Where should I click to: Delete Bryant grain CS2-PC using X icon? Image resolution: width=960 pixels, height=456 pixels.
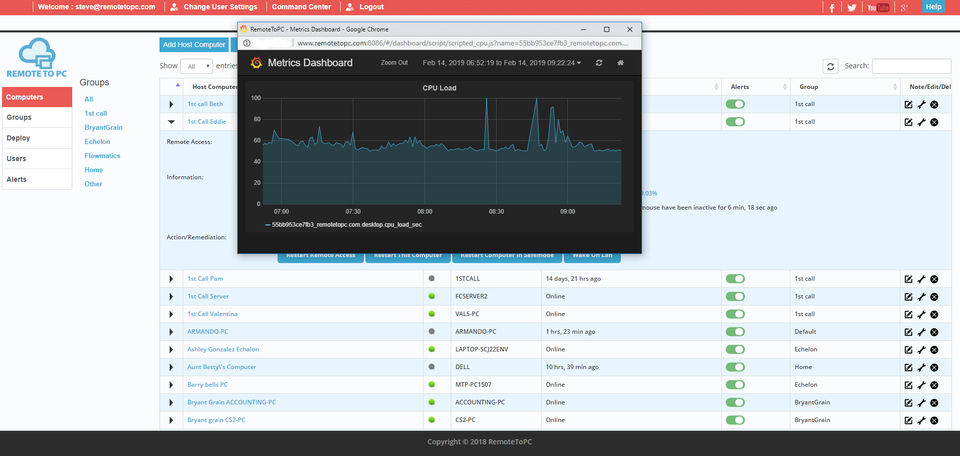(x=934, y=420)
